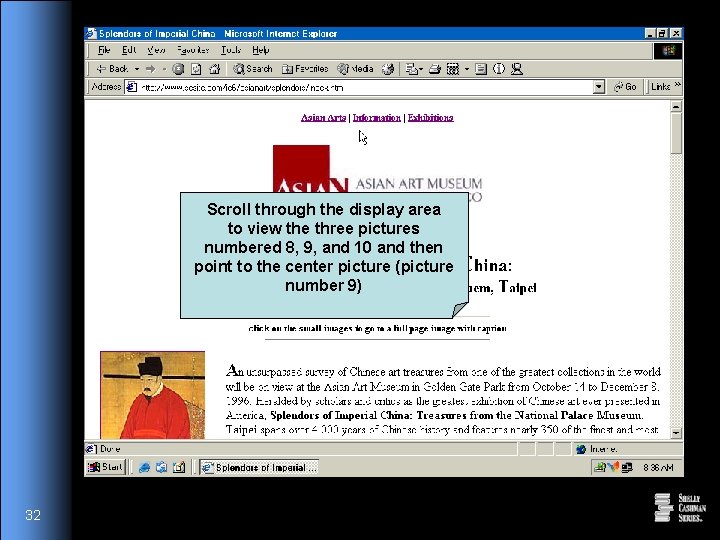
Task: Open the Mail toolbar button
Action: (414, 69)
